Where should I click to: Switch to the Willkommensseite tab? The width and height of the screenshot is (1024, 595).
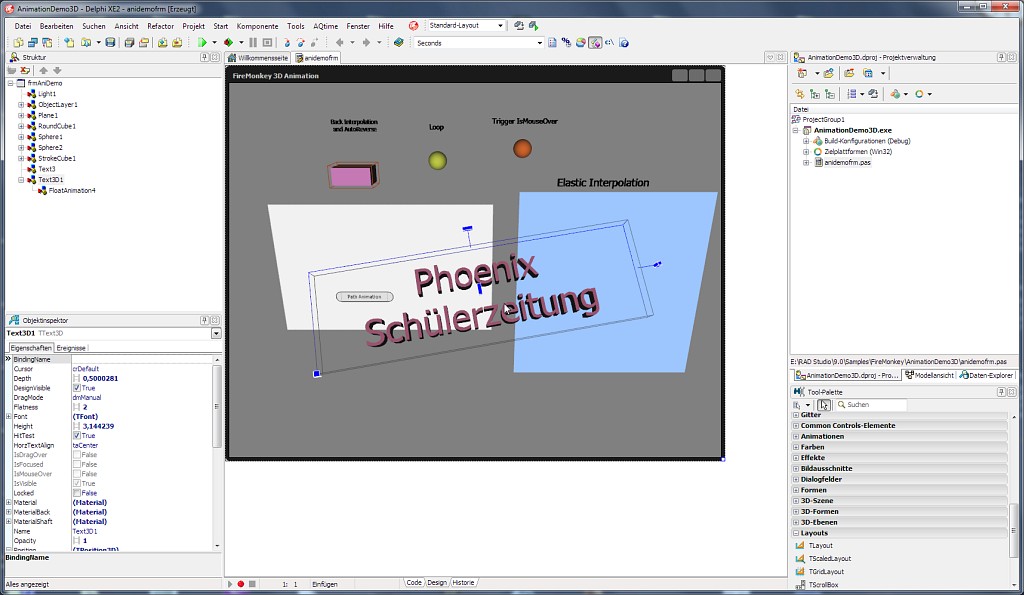[257, 57]
